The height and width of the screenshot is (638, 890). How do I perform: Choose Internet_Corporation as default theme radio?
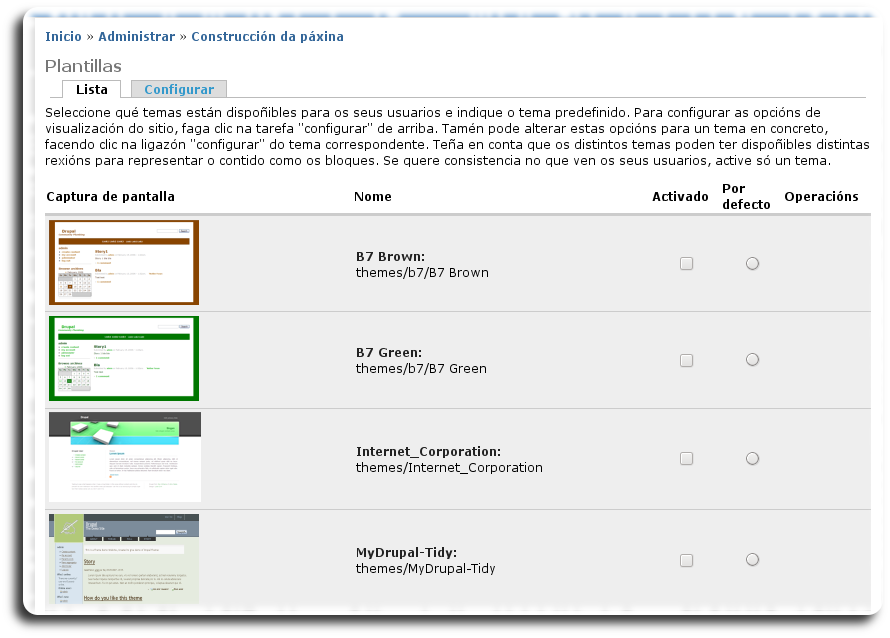point(752,459)
